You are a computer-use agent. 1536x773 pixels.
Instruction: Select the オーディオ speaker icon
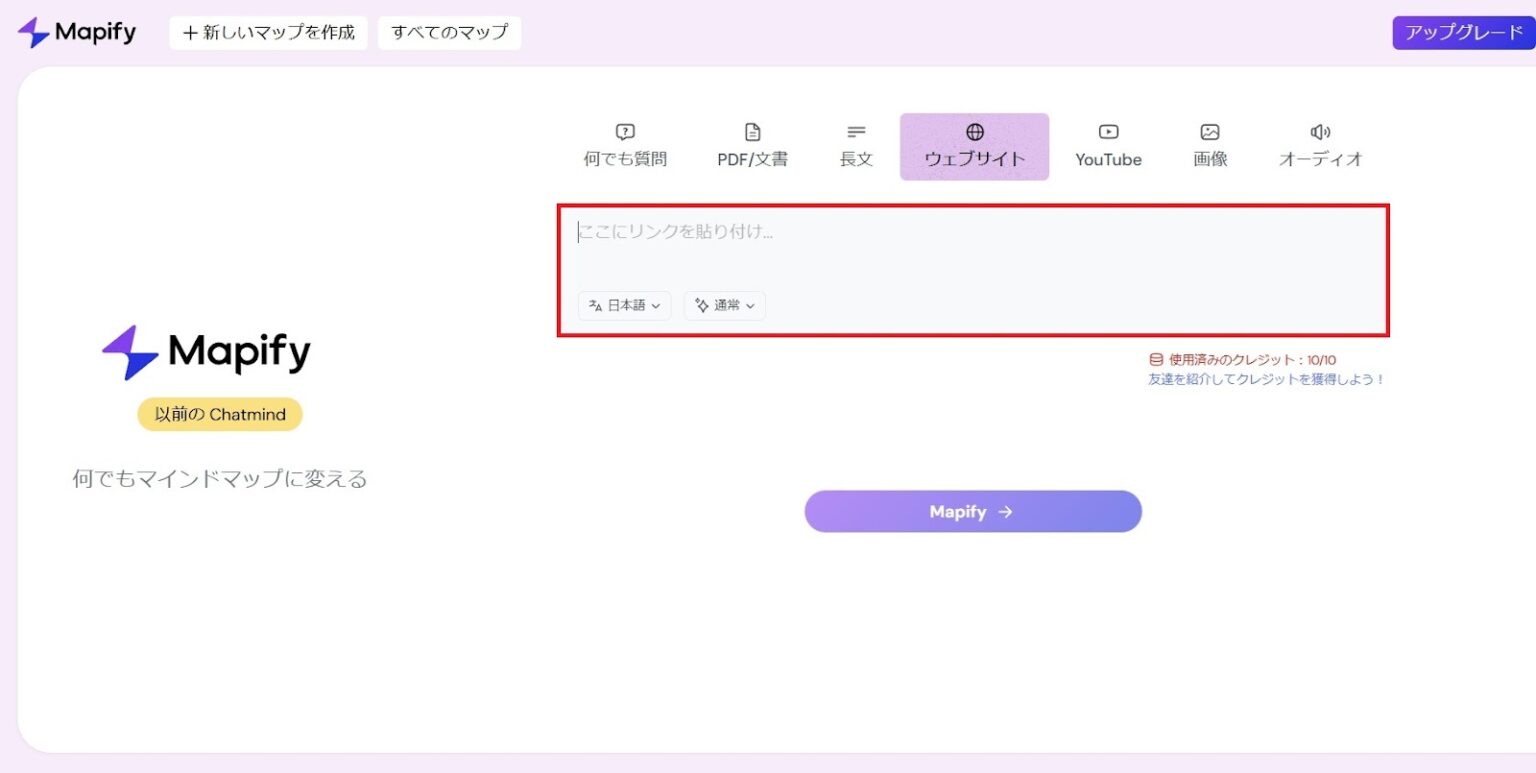coord(1321,131)
